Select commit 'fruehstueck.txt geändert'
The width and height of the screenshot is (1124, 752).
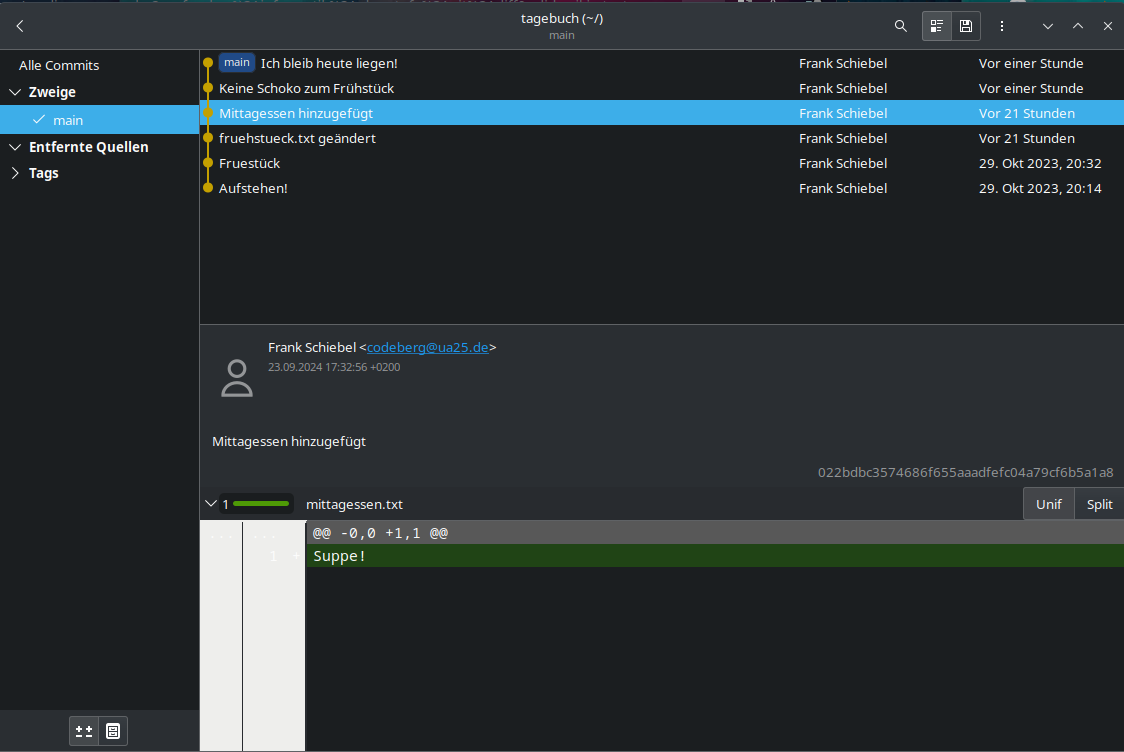pos(661,138)
